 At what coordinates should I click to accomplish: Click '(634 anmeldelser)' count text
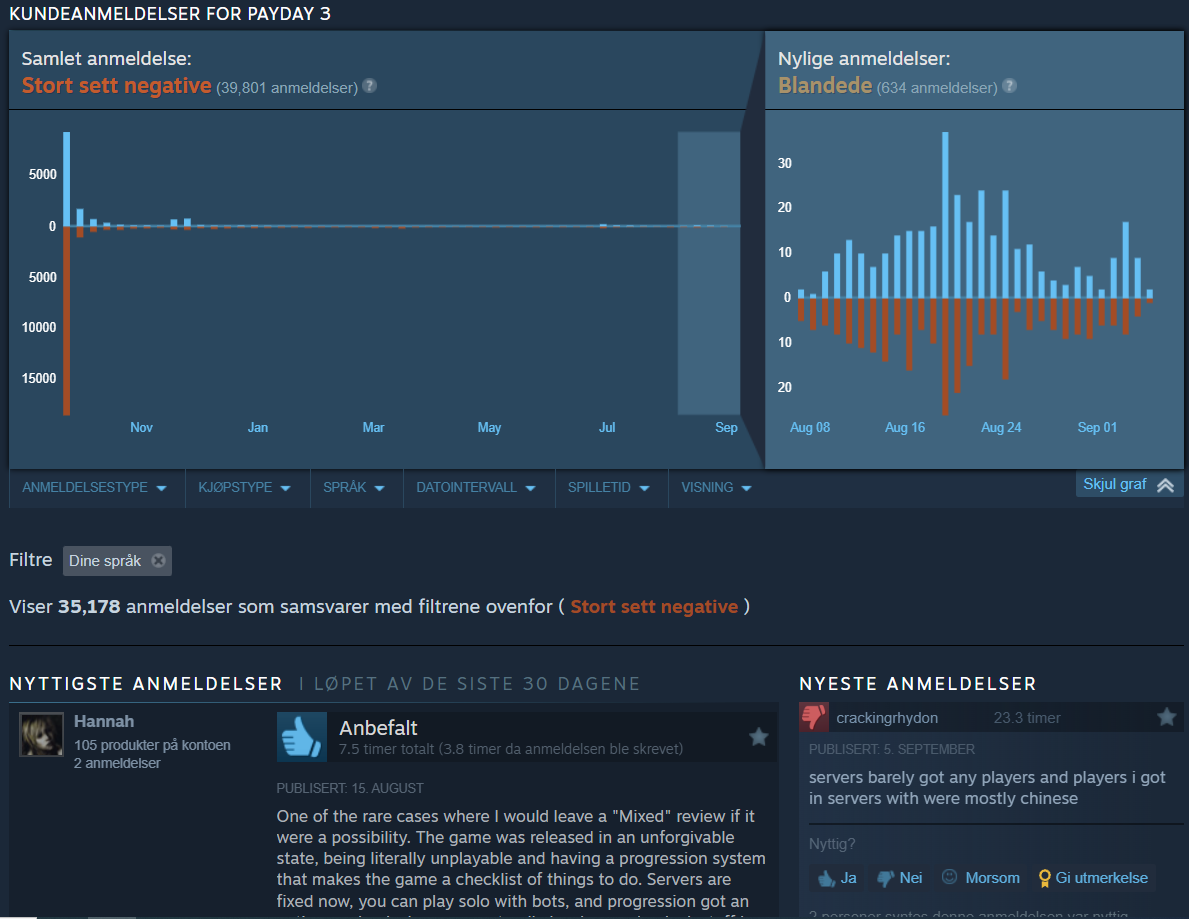(936, 88)
